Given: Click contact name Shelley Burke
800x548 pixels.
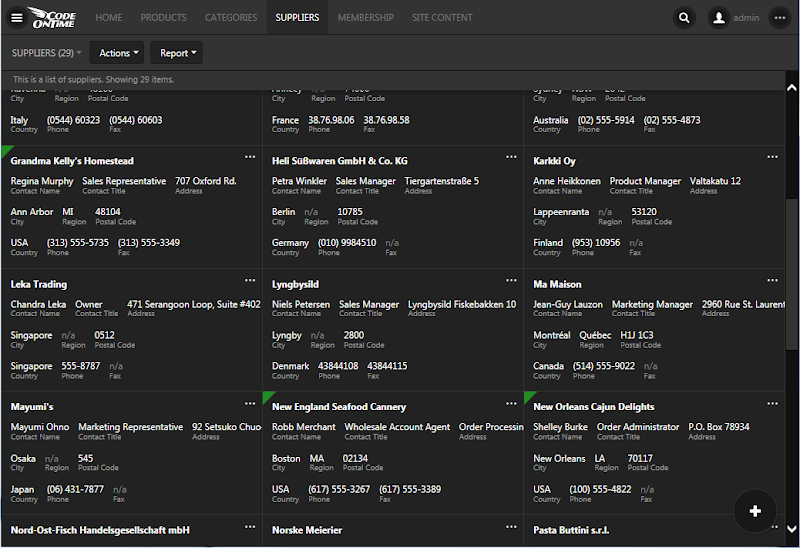Looking at the screenshot, I should 560,427.
